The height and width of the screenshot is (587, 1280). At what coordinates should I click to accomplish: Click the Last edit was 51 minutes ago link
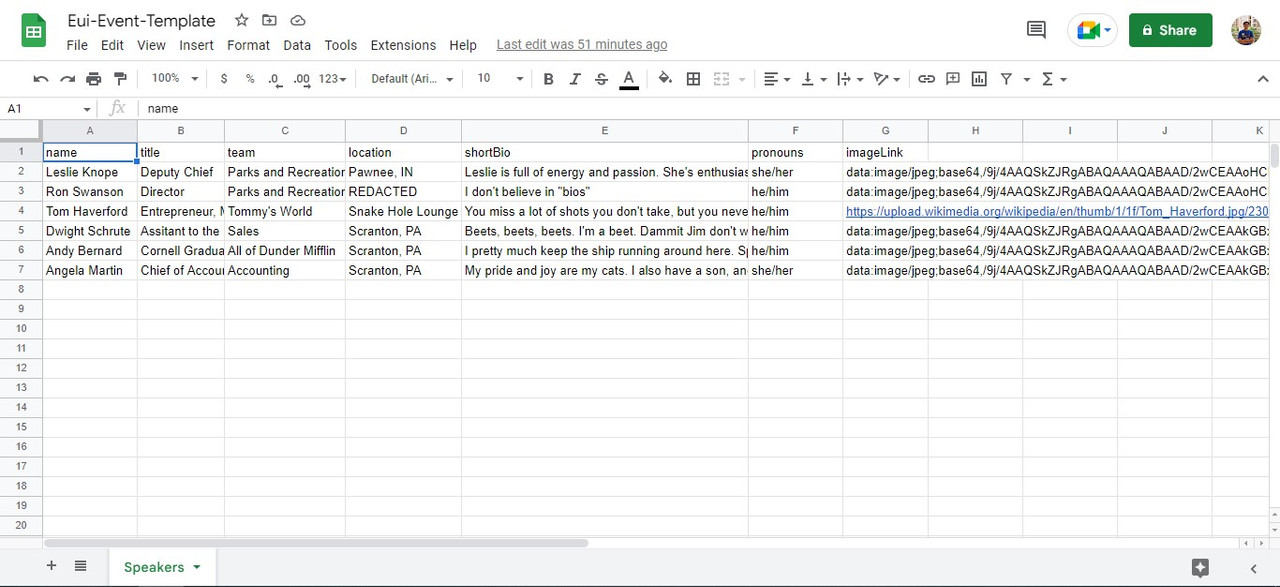tap(582, 45)
